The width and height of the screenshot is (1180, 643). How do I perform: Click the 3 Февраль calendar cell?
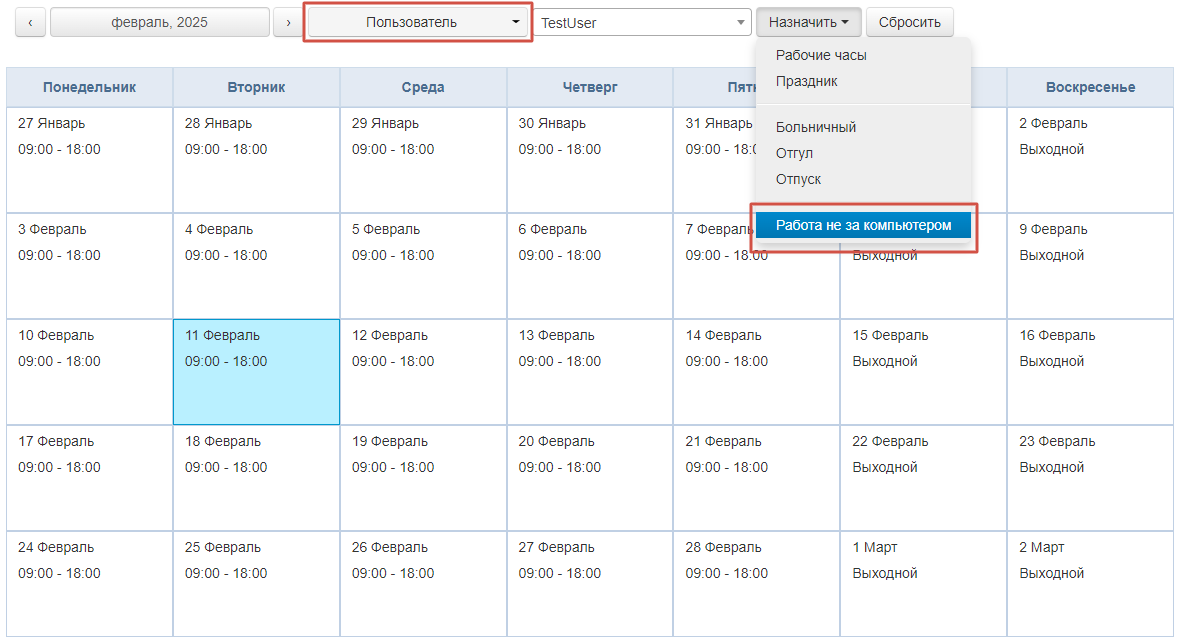[x=89, y=266]
